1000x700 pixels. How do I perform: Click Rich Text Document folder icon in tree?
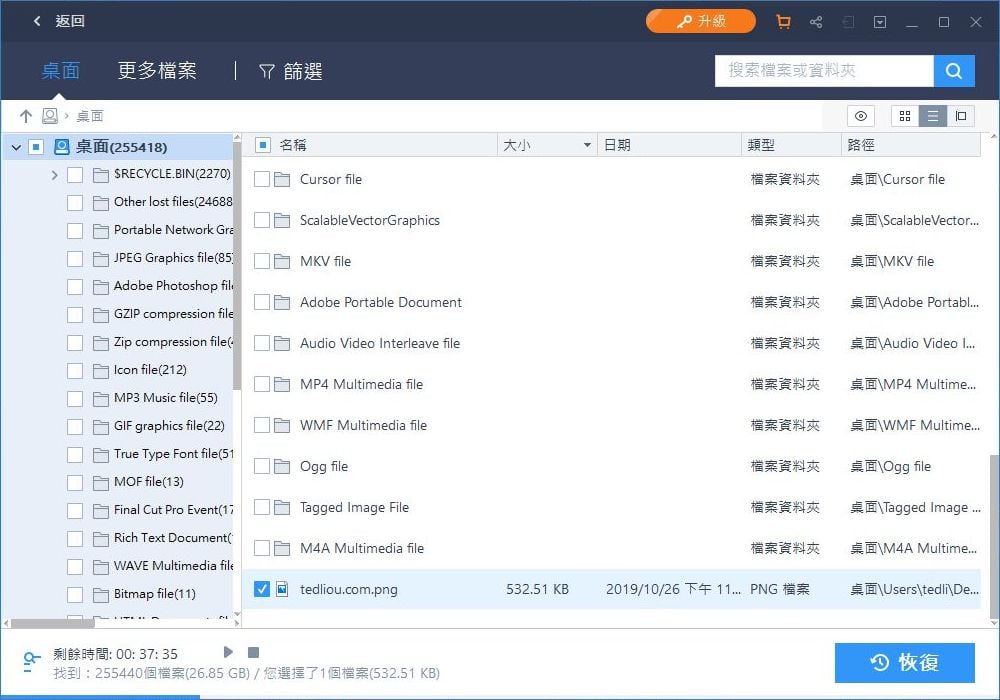coord(101,539)
